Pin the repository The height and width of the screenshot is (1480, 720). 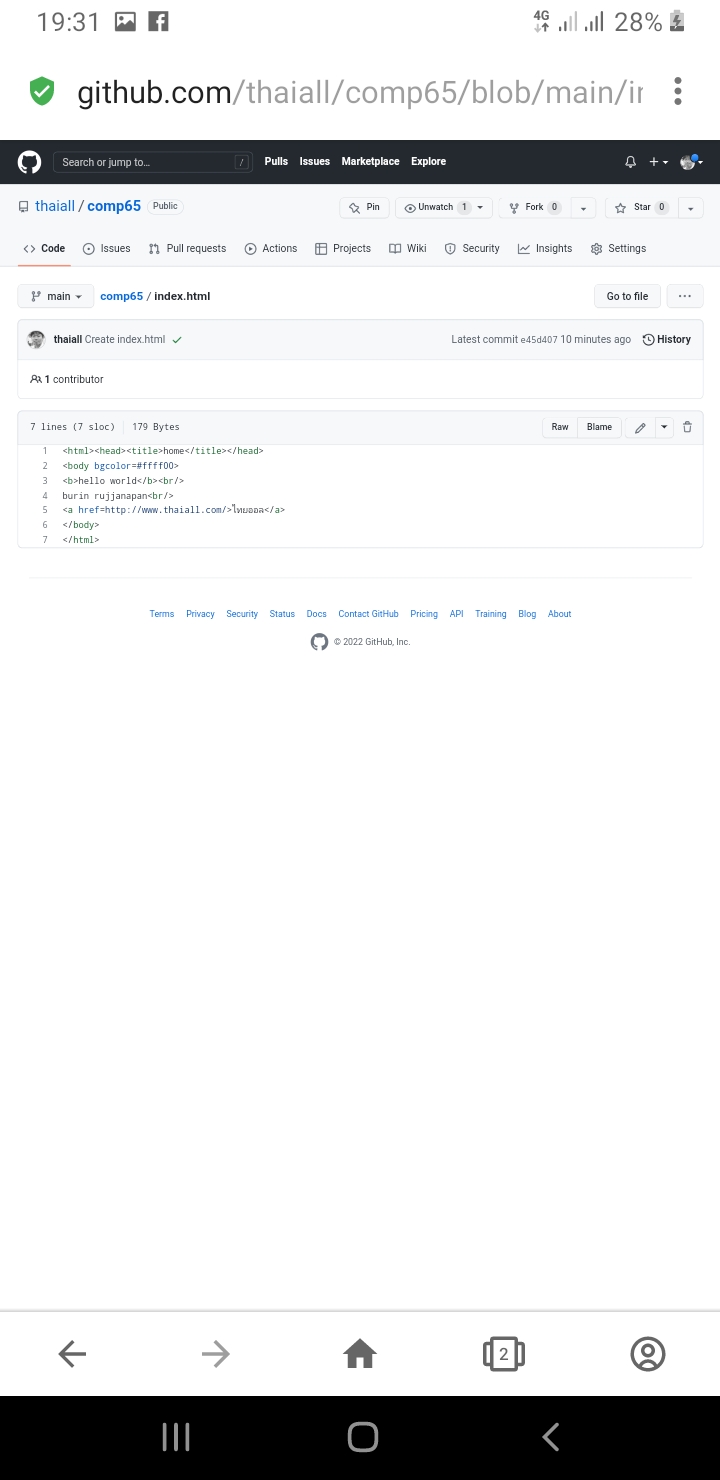[365, 207]
